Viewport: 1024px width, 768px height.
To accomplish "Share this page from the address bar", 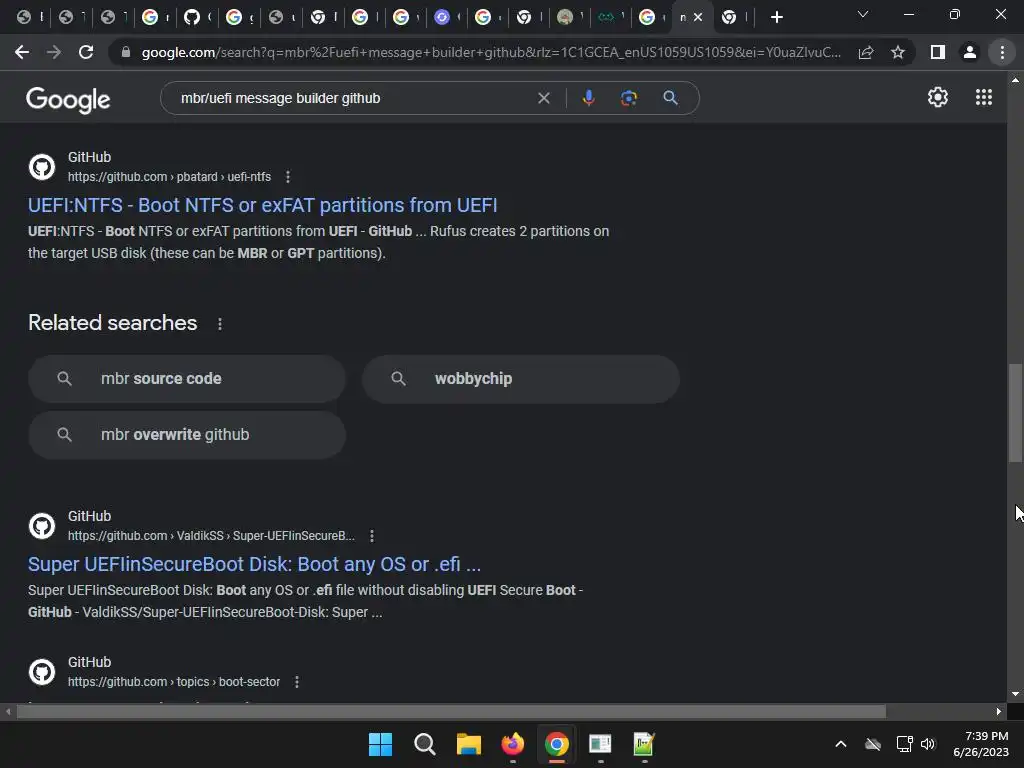I will 866,52.
